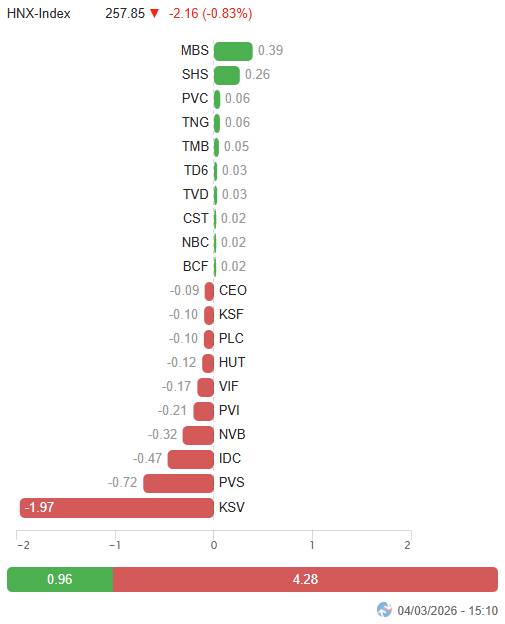
Task: Click the red PVS bar
Action: 179,483
